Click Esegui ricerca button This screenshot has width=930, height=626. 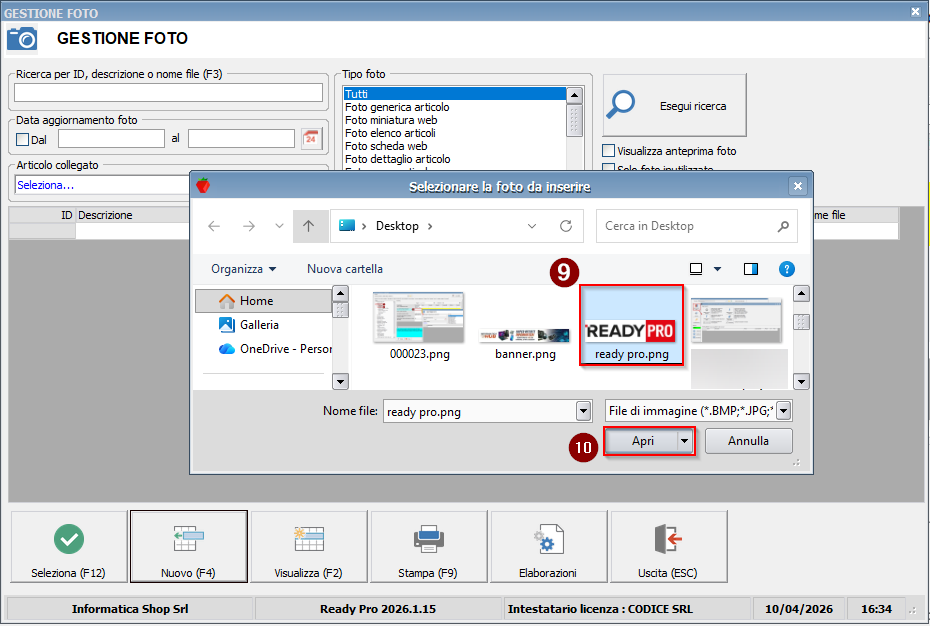[675, 105]
